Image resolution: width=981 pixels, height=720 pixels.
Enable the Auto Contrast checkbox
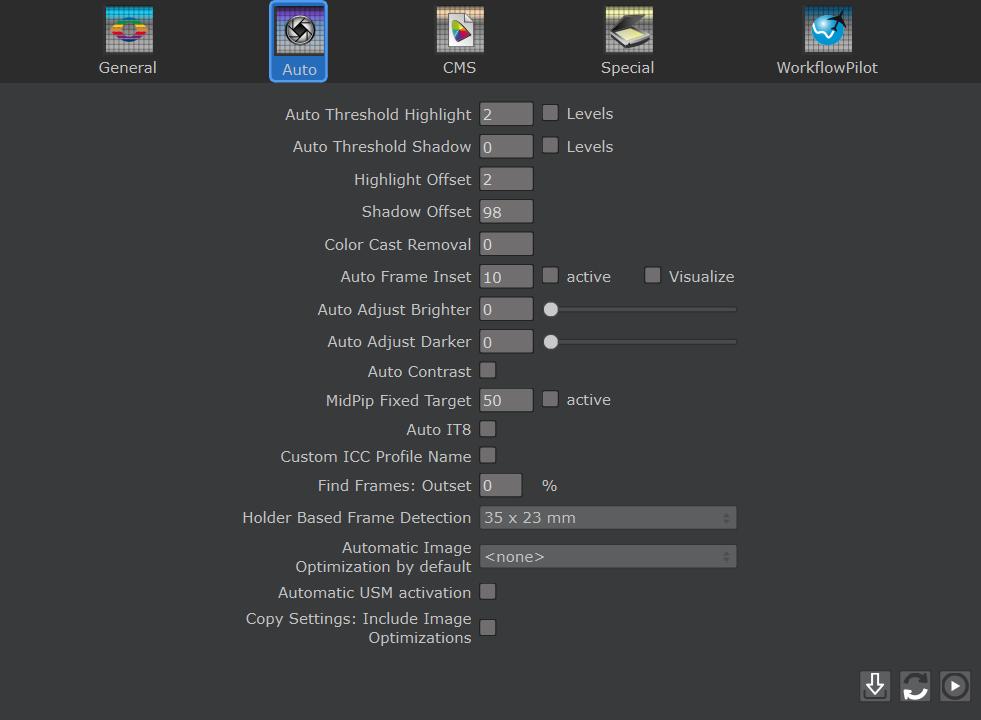(488, 371)
